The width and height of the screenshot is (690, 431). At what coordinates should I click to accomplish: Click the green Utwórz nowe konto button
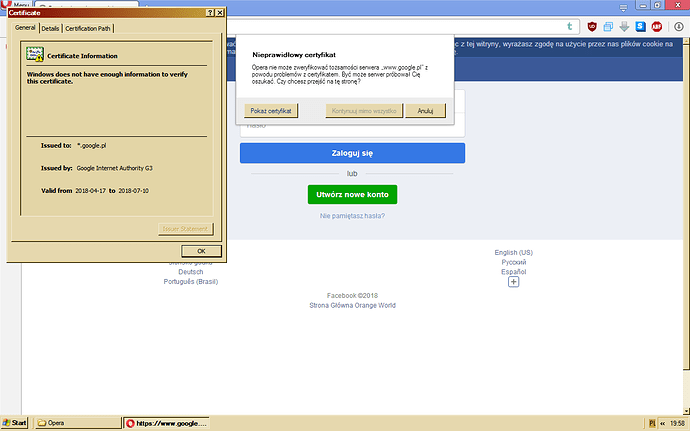pyautogui.click(x=352, y=195)
